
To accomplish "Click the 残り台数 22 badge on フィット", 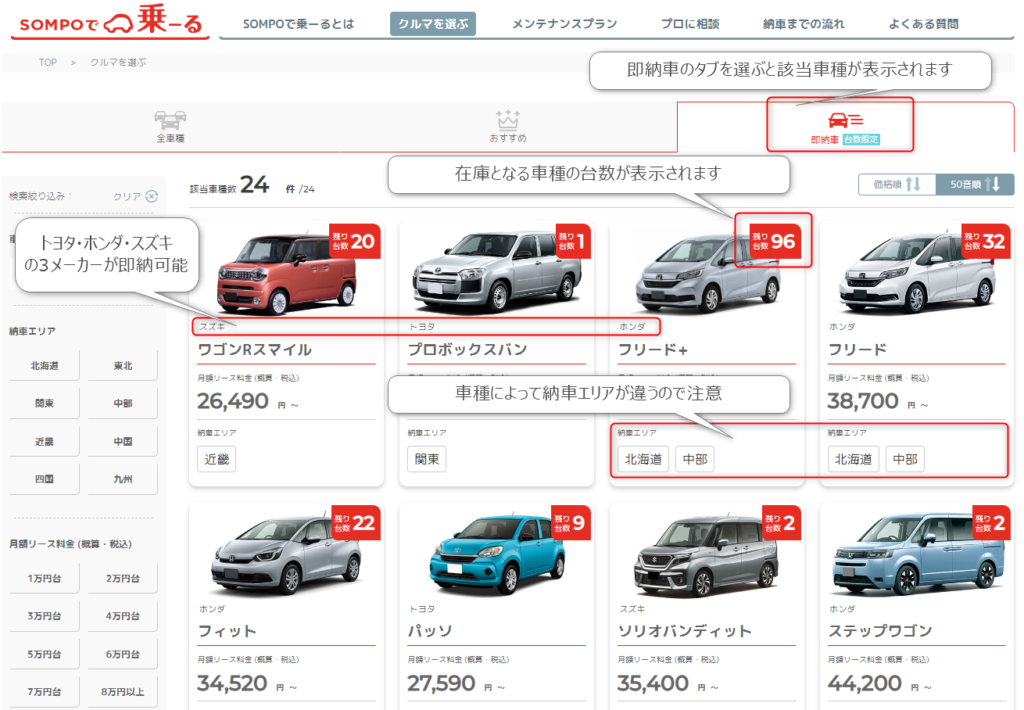I will [x=356, y=523].
